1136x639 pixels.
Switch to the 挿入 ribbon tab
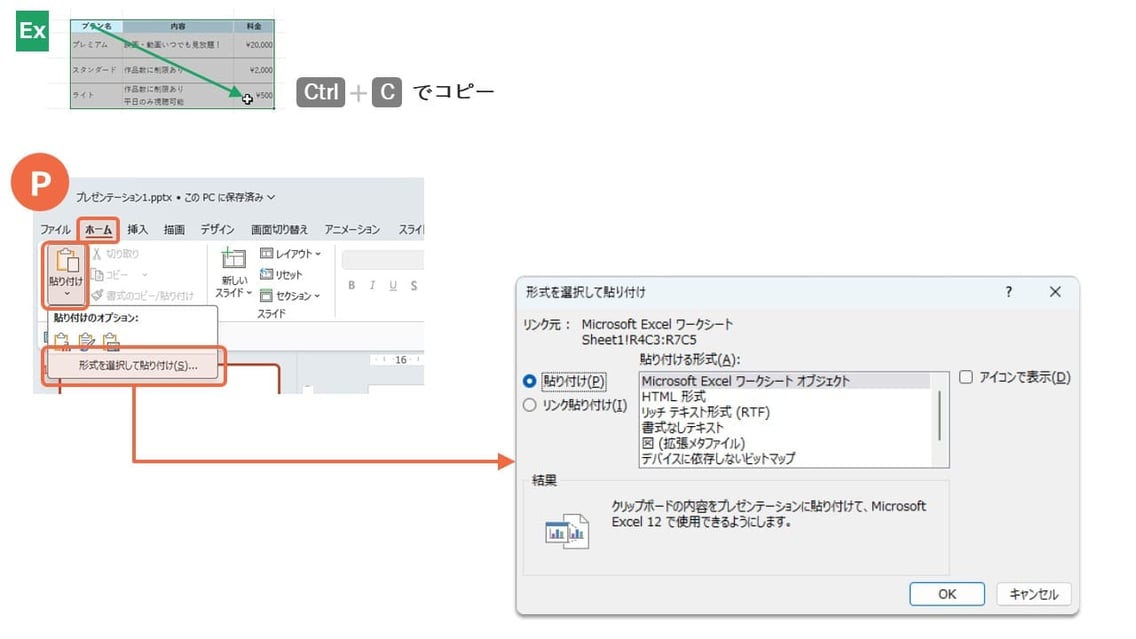pyautogui.click(x=136, y=229)
